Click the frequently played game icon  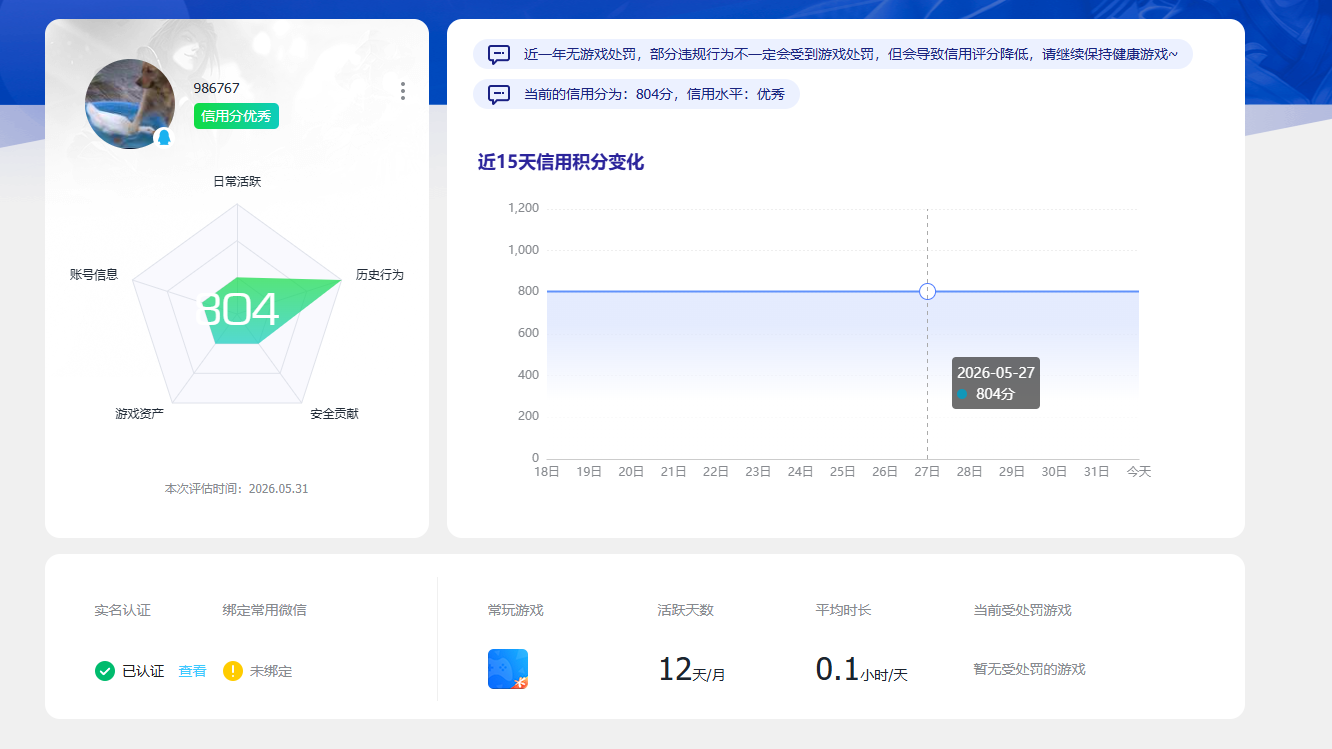508,669
